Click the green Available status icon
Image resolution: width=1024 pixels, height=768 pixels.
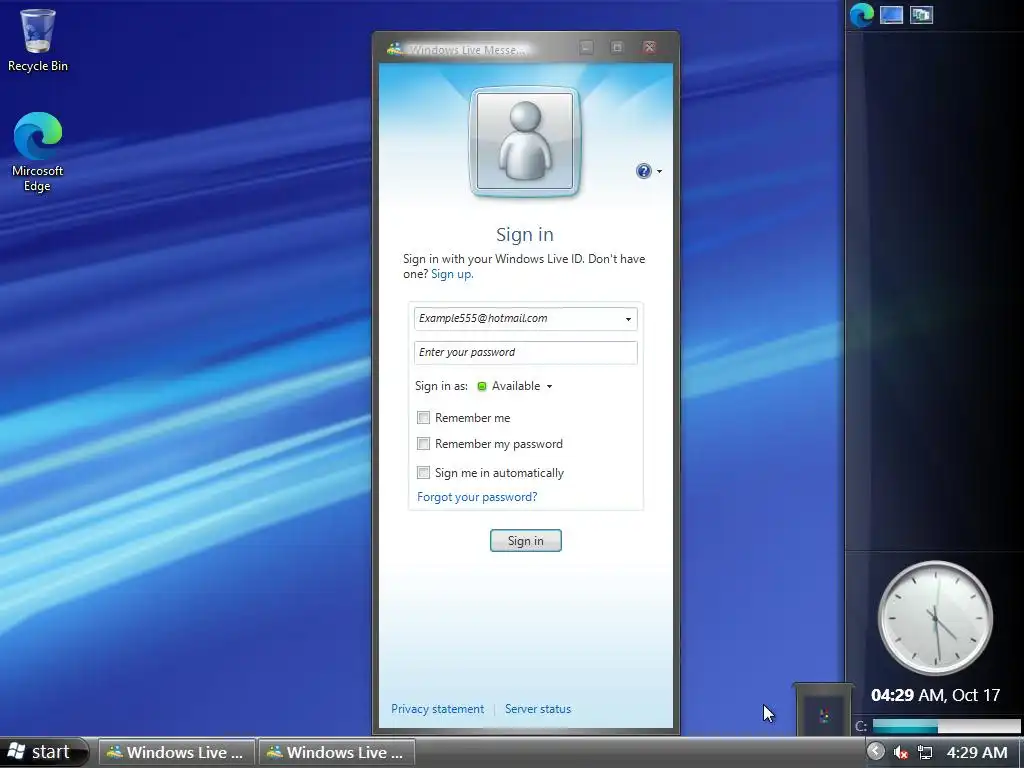coord(482,387)
